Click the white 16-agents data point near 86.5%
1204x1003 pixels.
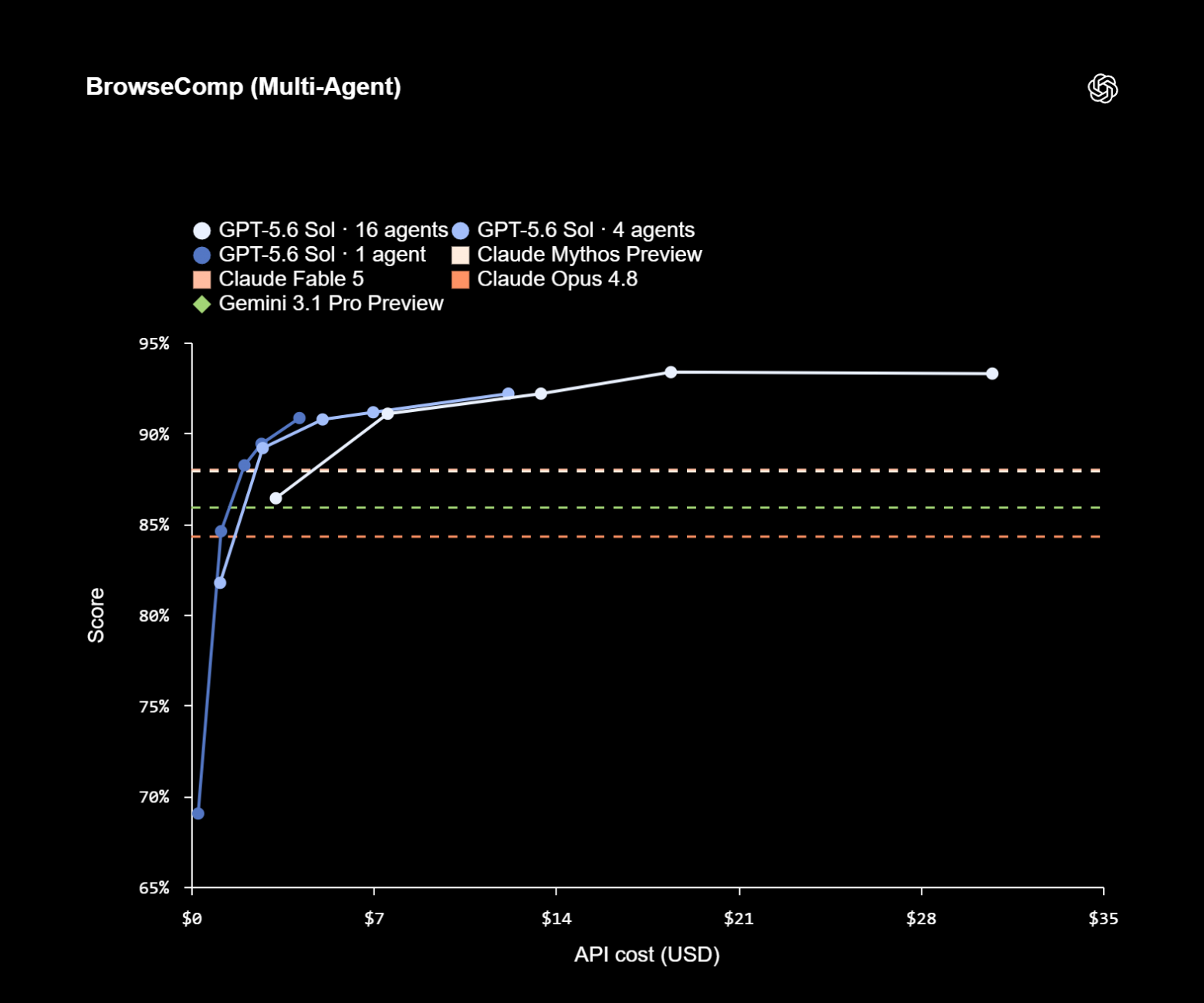click(x=276, y=498)
